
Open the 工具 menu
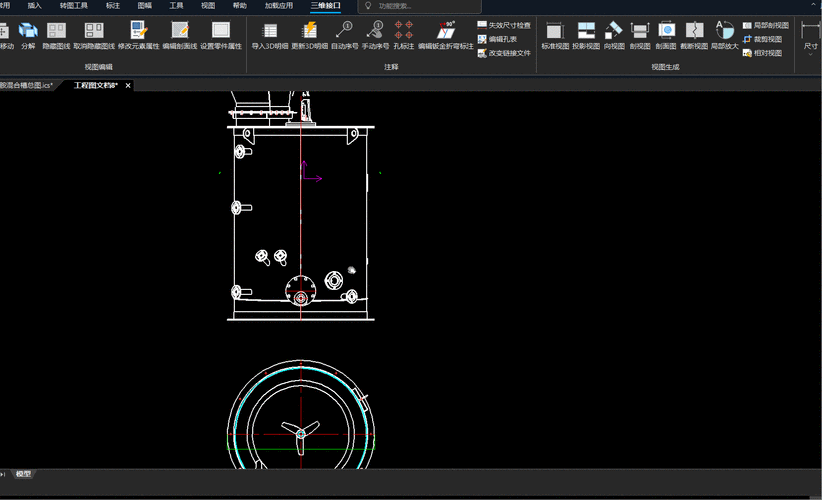coord(176,6)
